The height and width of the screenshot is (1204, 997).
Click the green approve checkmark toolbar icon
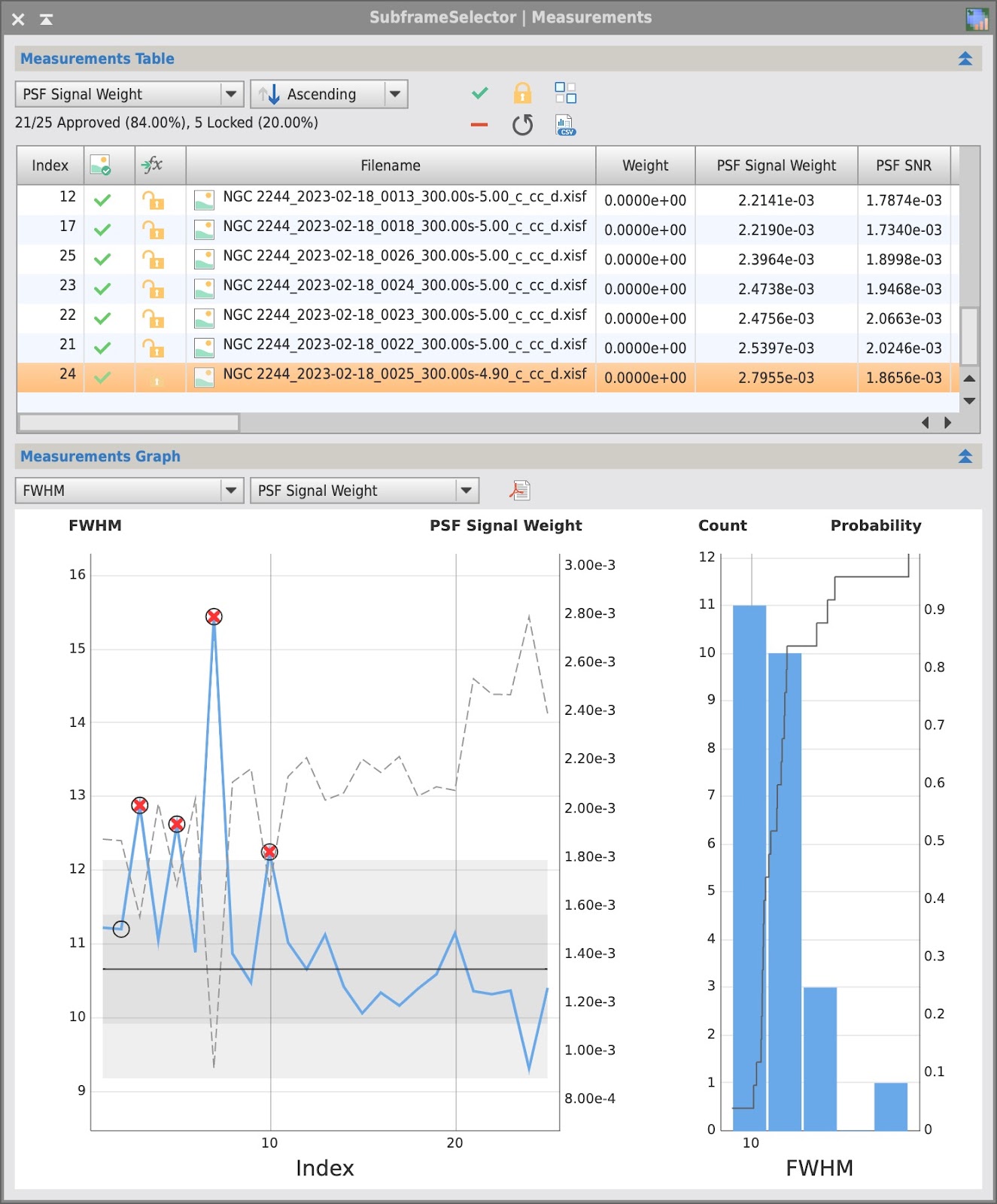pyautogui.click(x=479, y=93)
